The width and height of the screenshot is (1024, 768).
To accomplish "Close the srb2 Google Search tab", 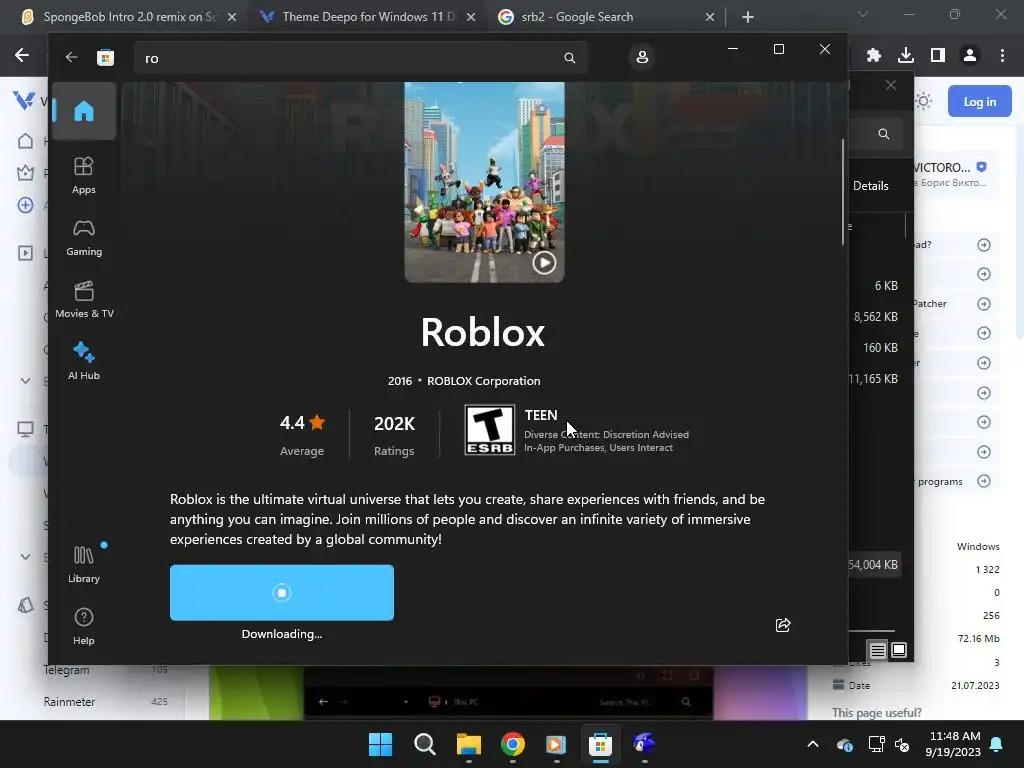I will tap(710, 17).
